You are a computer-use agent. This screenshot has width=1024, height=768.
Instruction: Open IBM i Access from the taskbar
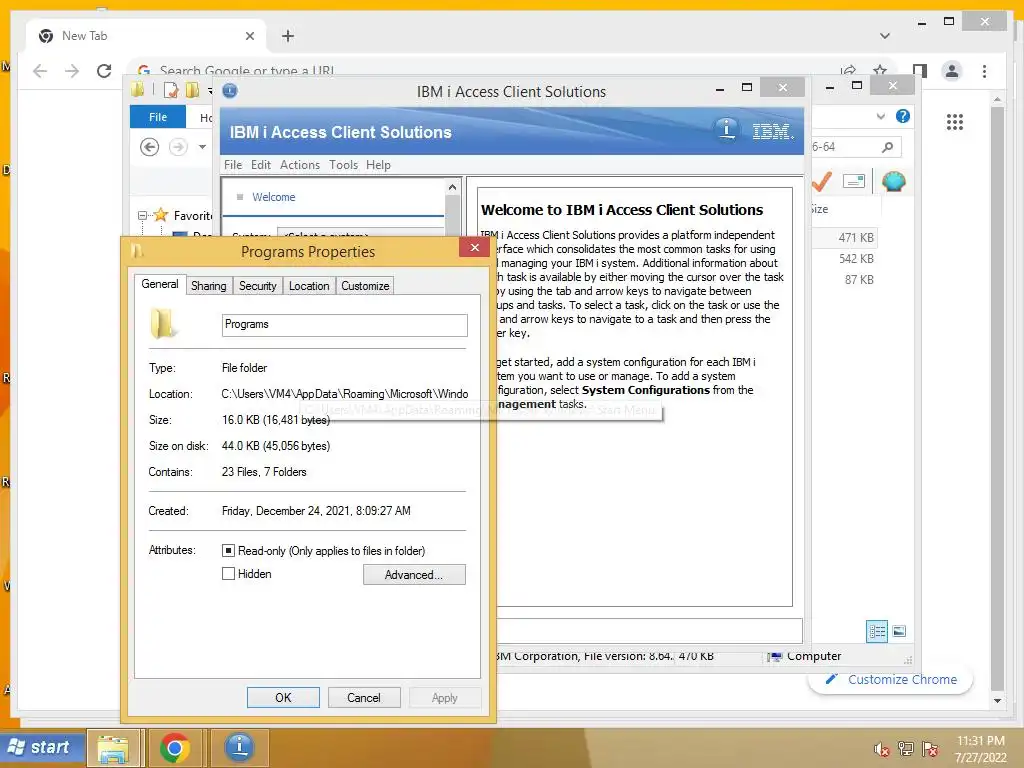coord(240,748)
